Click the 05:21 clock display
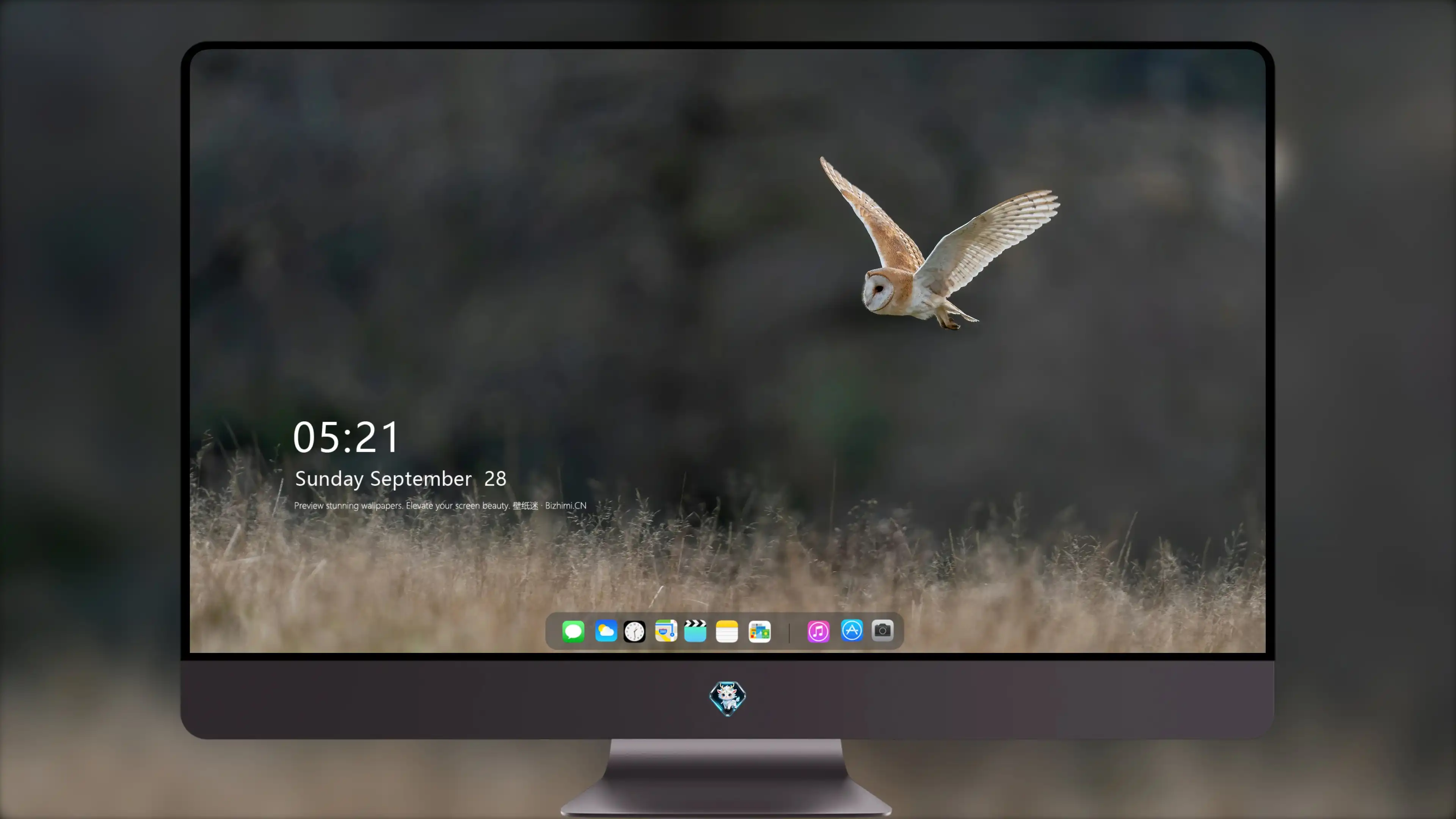Viewport: 1456px width, 819px height. pyautogui.click(x=346, y=438)
